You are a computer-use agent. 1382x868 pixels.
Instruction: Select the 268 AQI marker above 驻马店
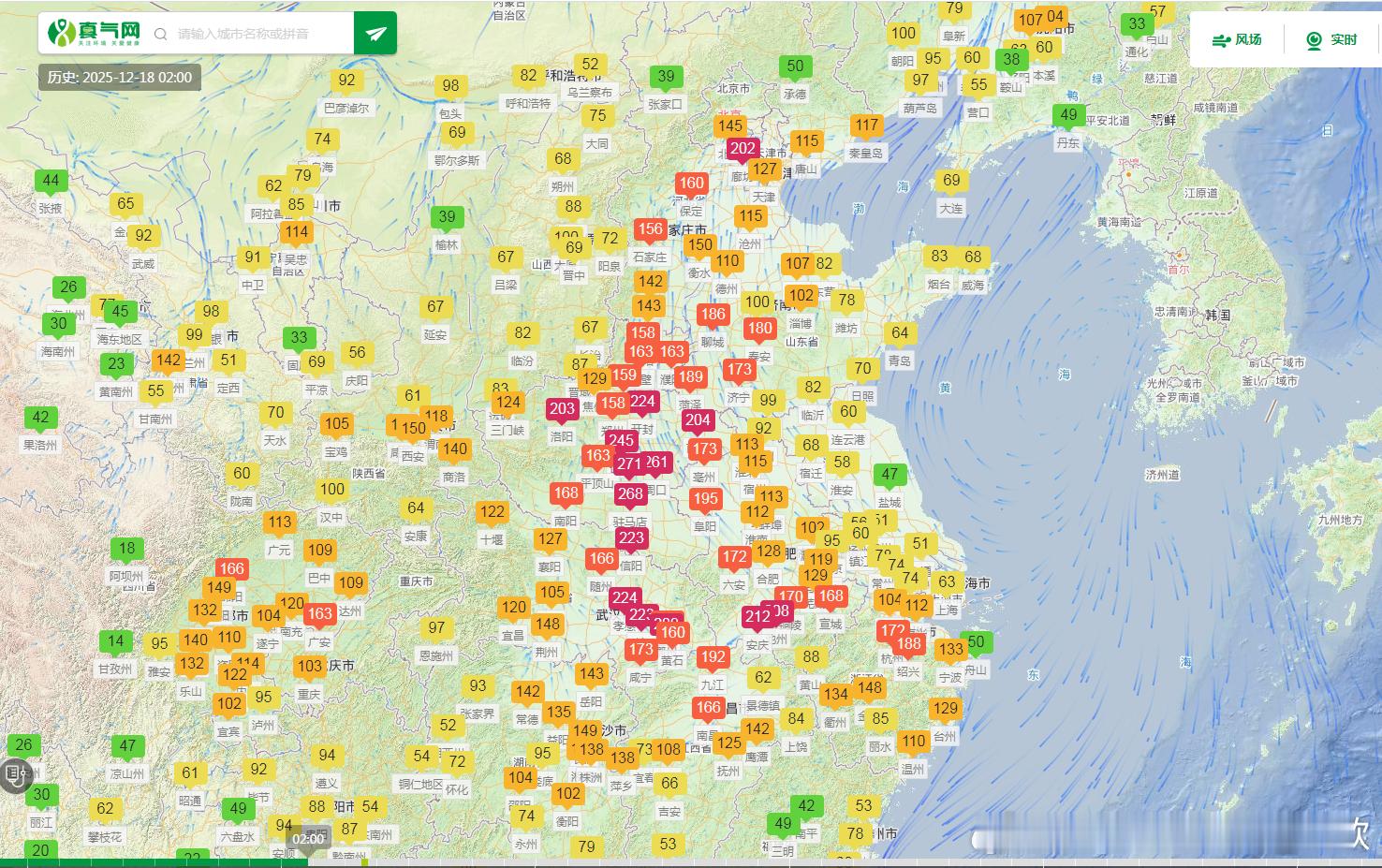[631, 493]
